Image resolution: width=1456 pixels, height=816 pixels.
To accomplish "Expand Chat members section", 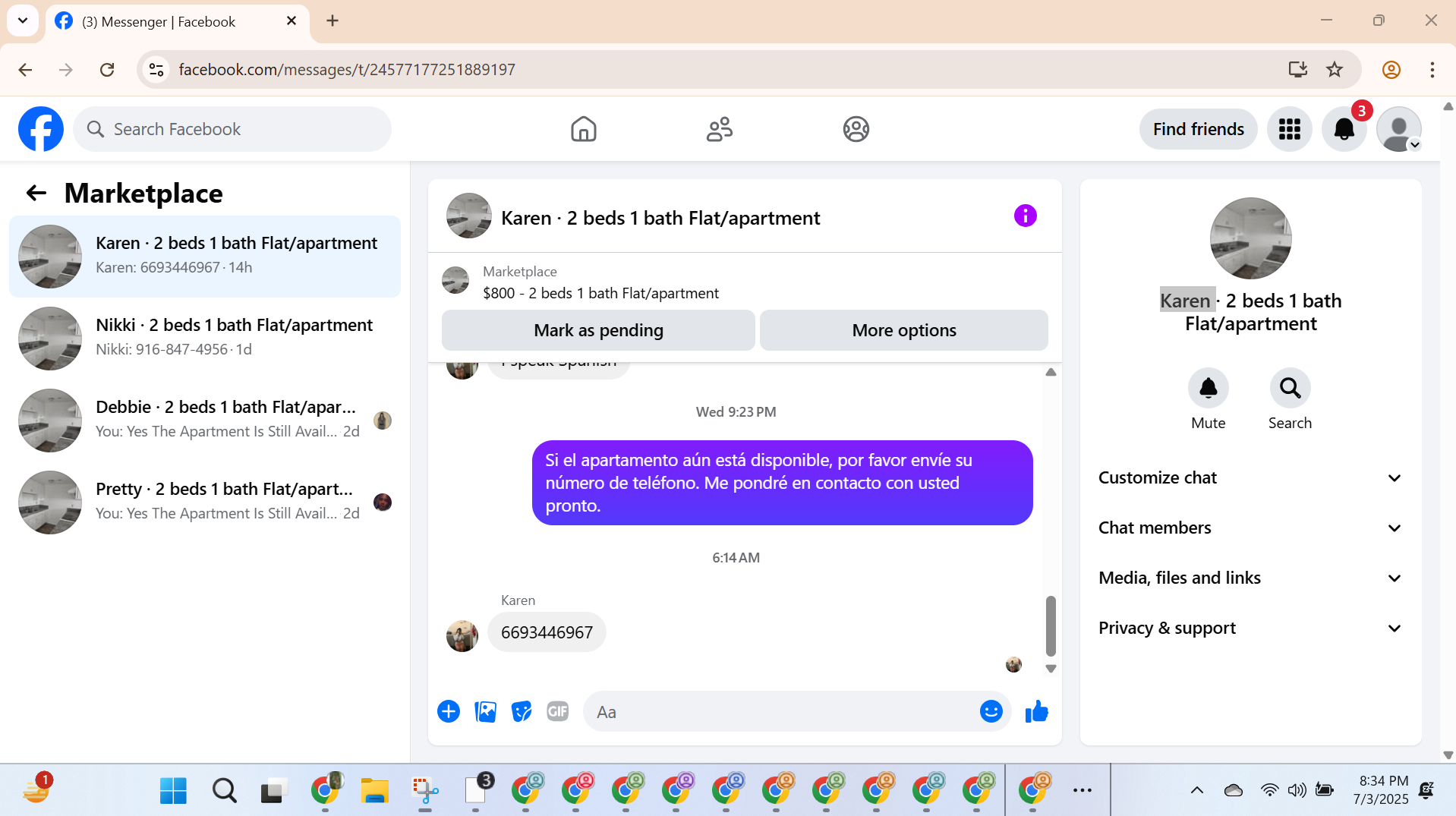I will (1250, 528).
